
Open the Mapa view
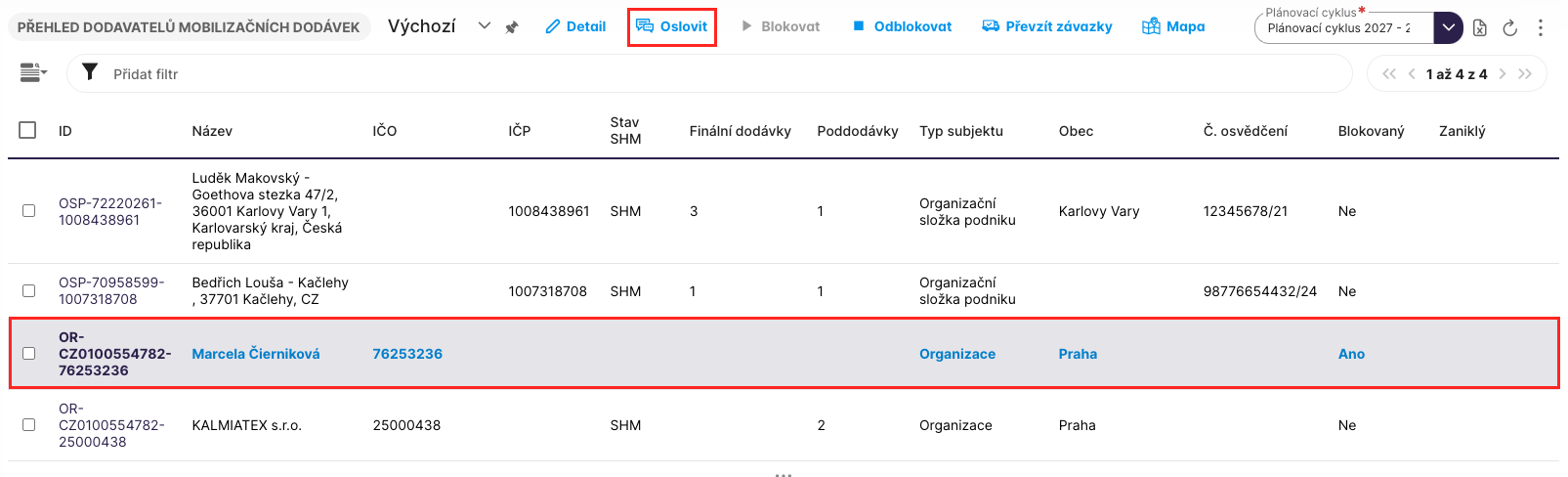(x=1173, y=26)
